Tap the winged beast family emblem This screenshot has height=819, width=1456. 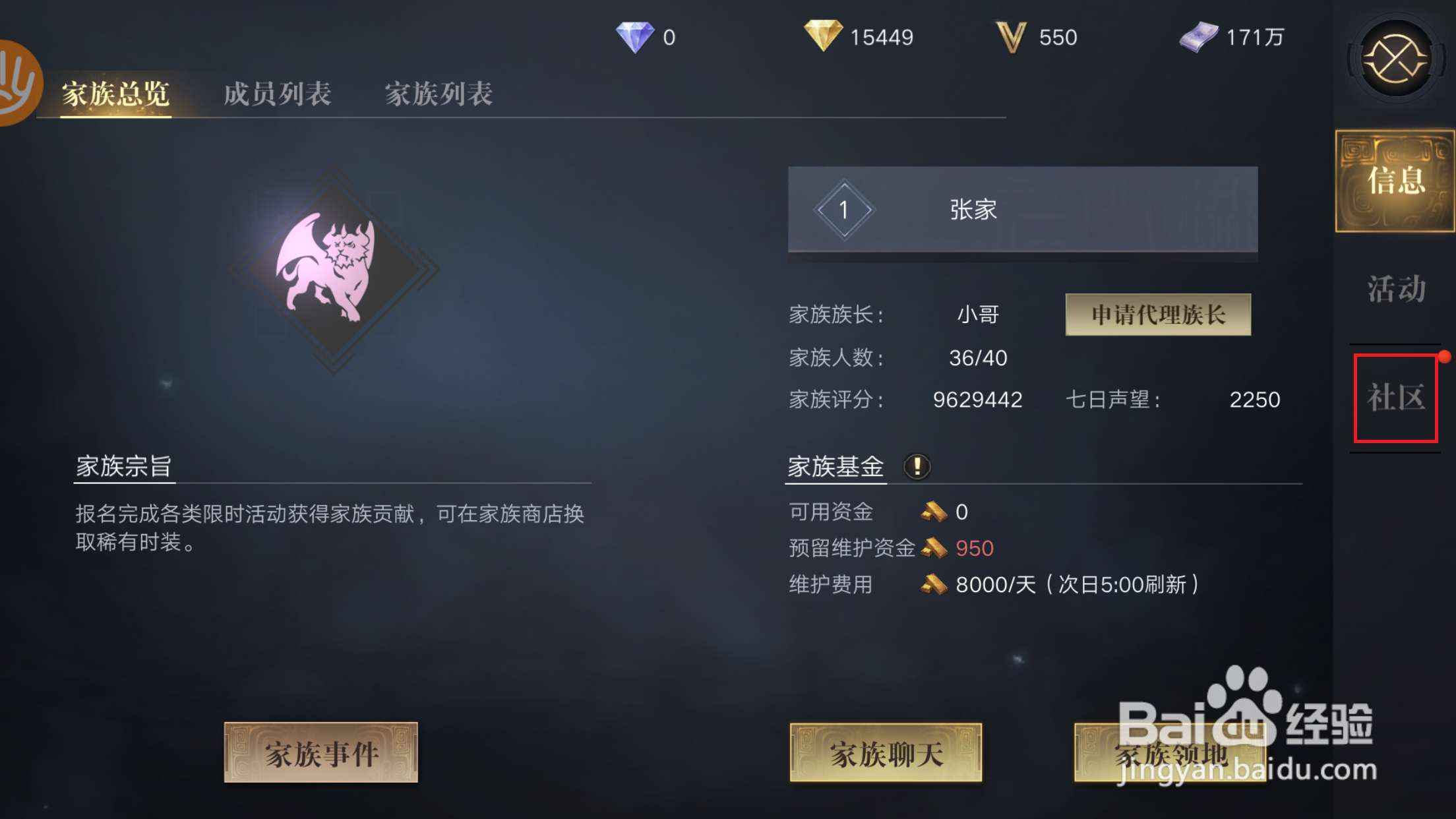click(x=333, y=269)
